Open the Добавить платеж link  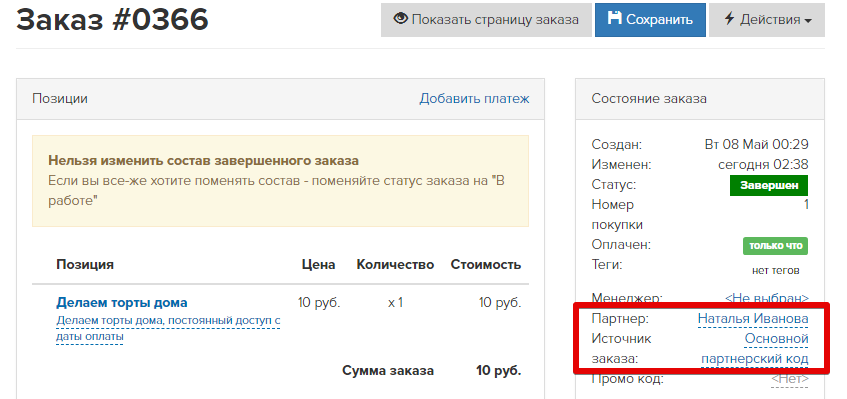(x=474, y=99)
